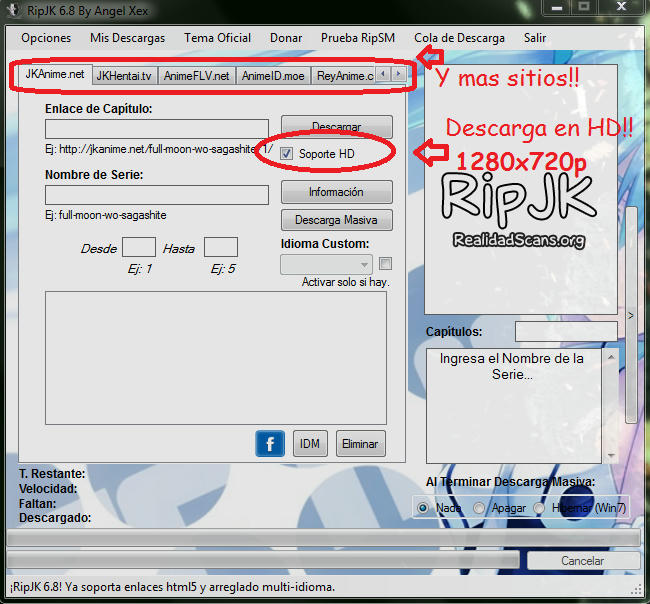This screenshot has width=650, height=604.
Task: Expand side panel with the > arrow
Action: 631,316
